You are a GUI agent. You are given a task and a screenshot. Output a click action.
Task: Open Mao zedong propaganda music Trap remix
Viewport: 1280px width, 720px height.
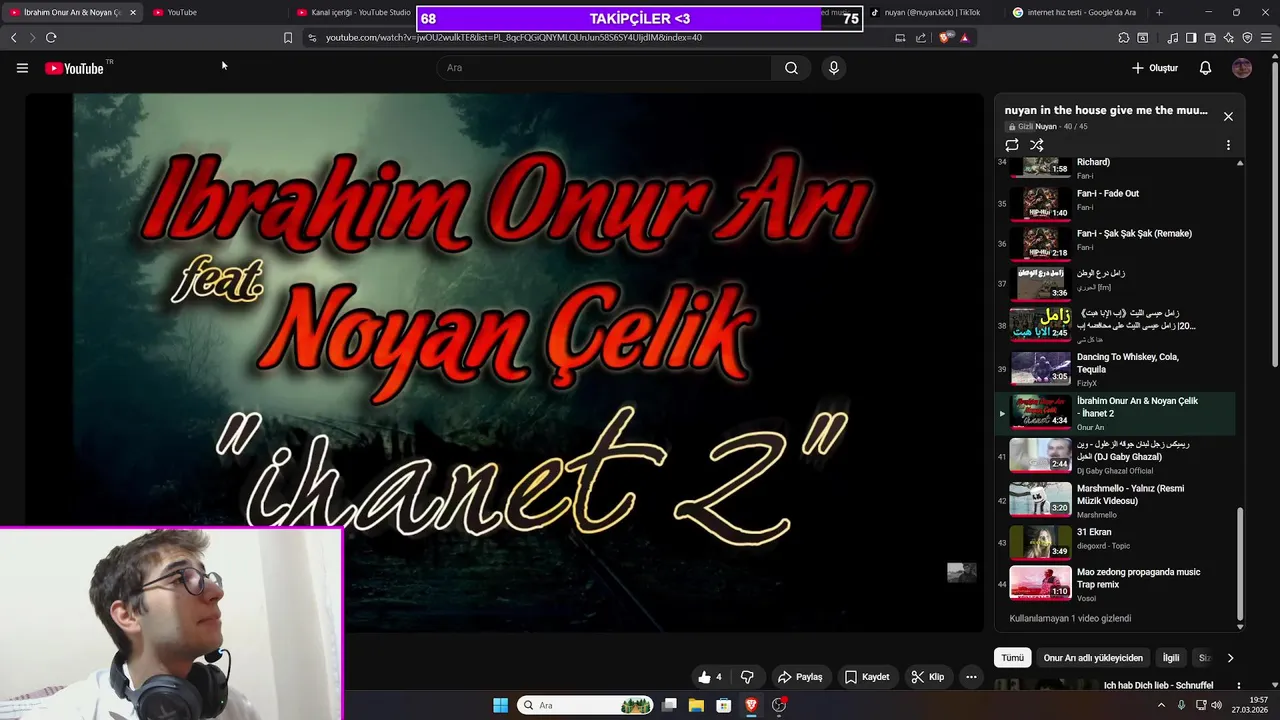click(x=1115, y=583)
